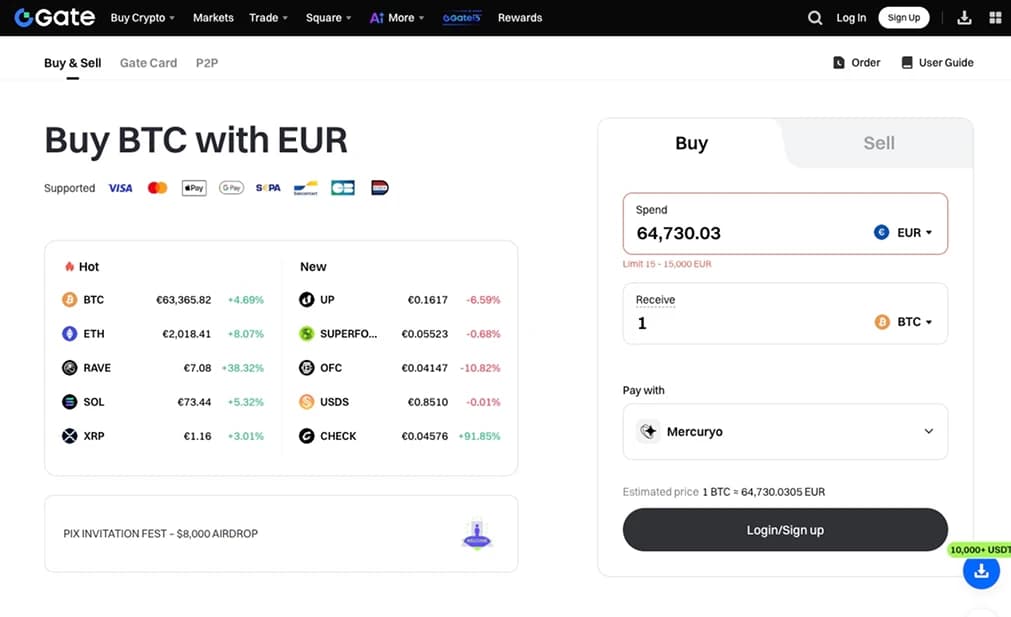Click the download icon in header
The height and width of the screenshot is (617, 1011).
pos(964,18)
